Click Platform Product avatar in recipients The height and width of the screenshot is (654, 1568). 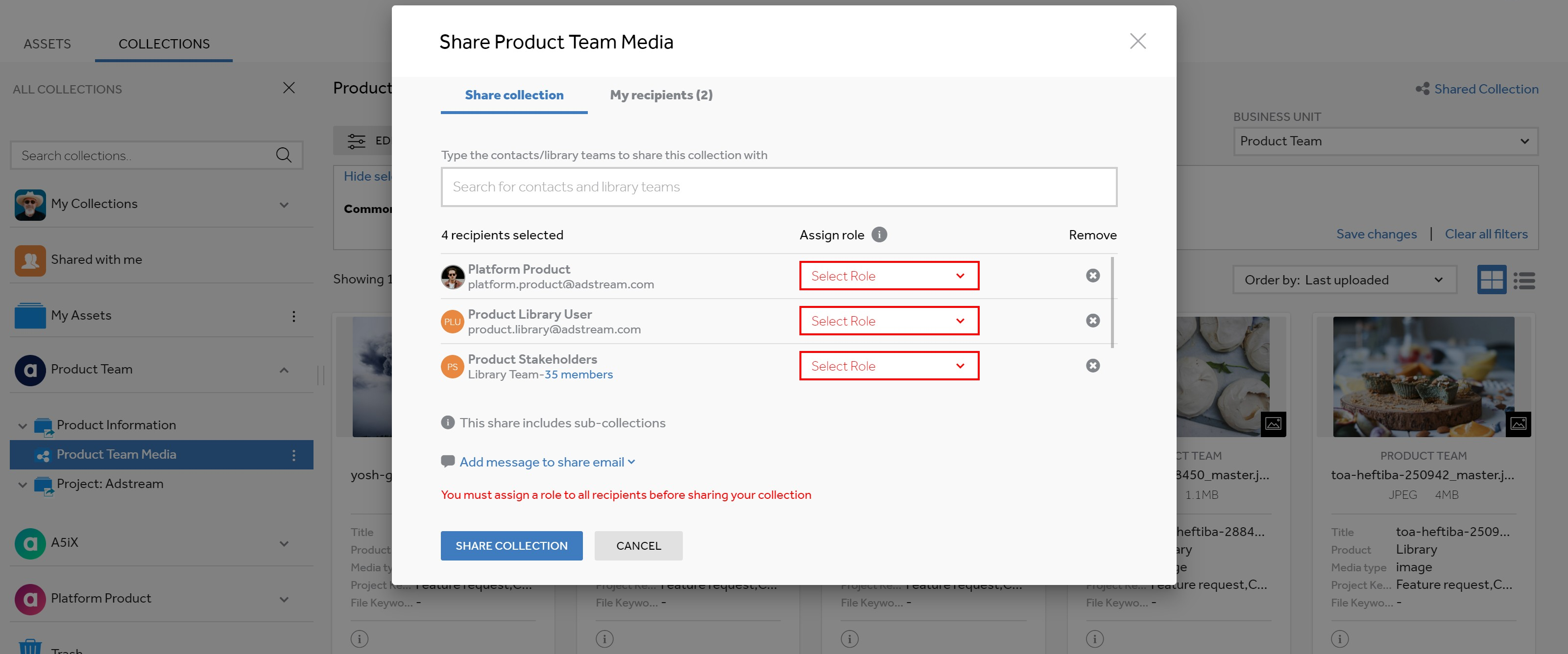pos(452,277)
